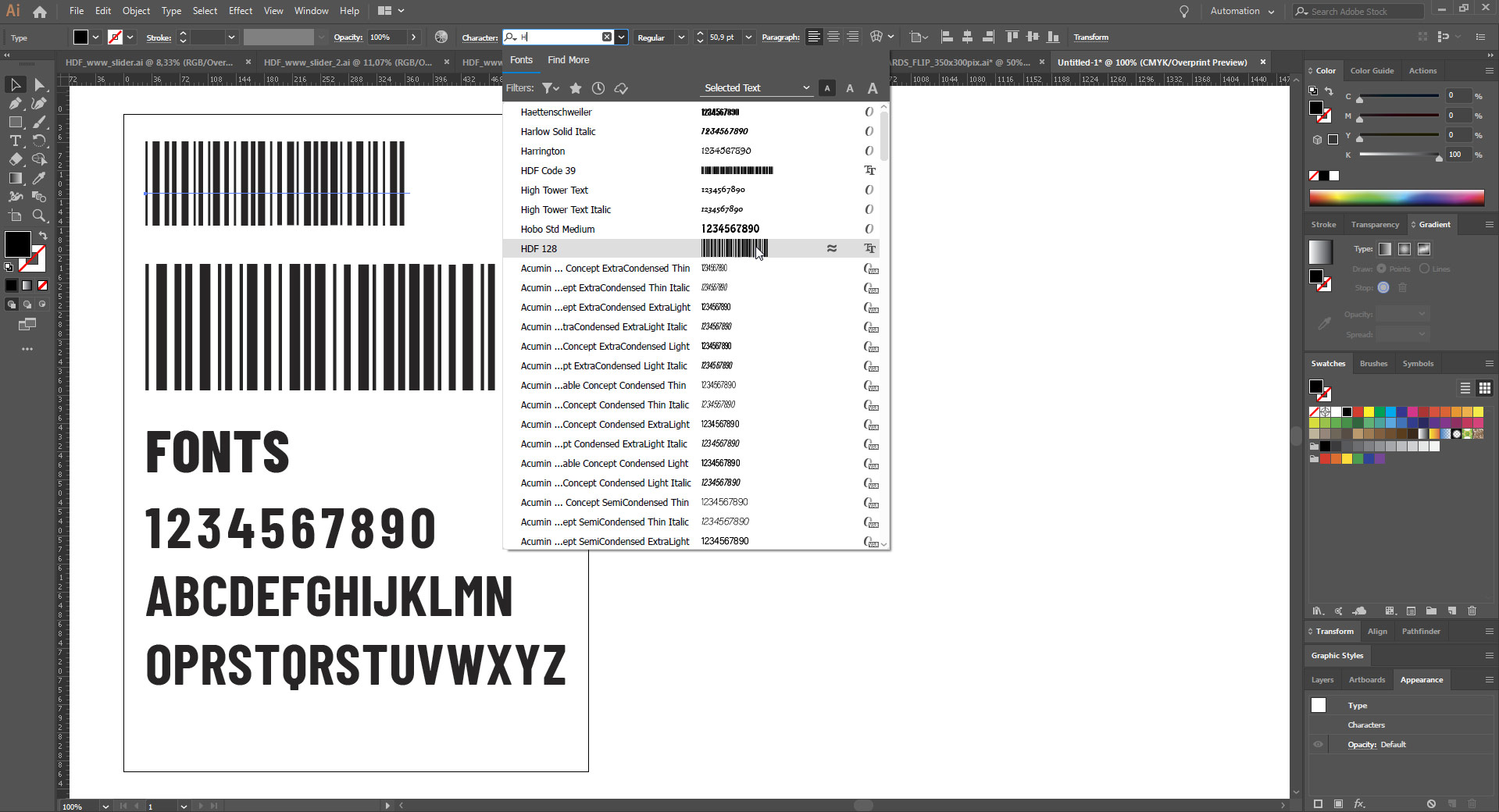Click the Home icon

[40, 12]
